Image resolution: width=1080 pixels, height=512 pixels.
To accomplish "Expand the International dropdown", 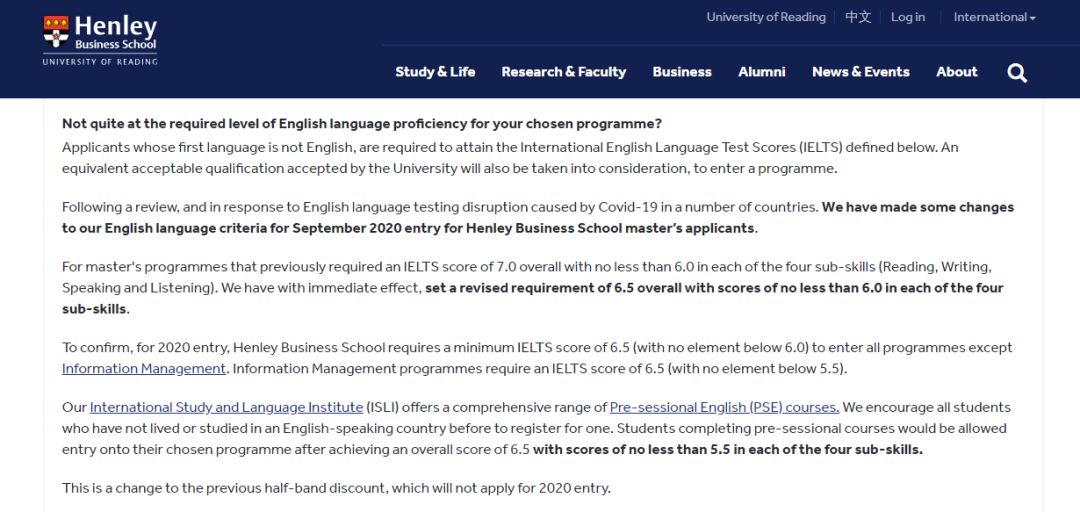I will [994, 17].
